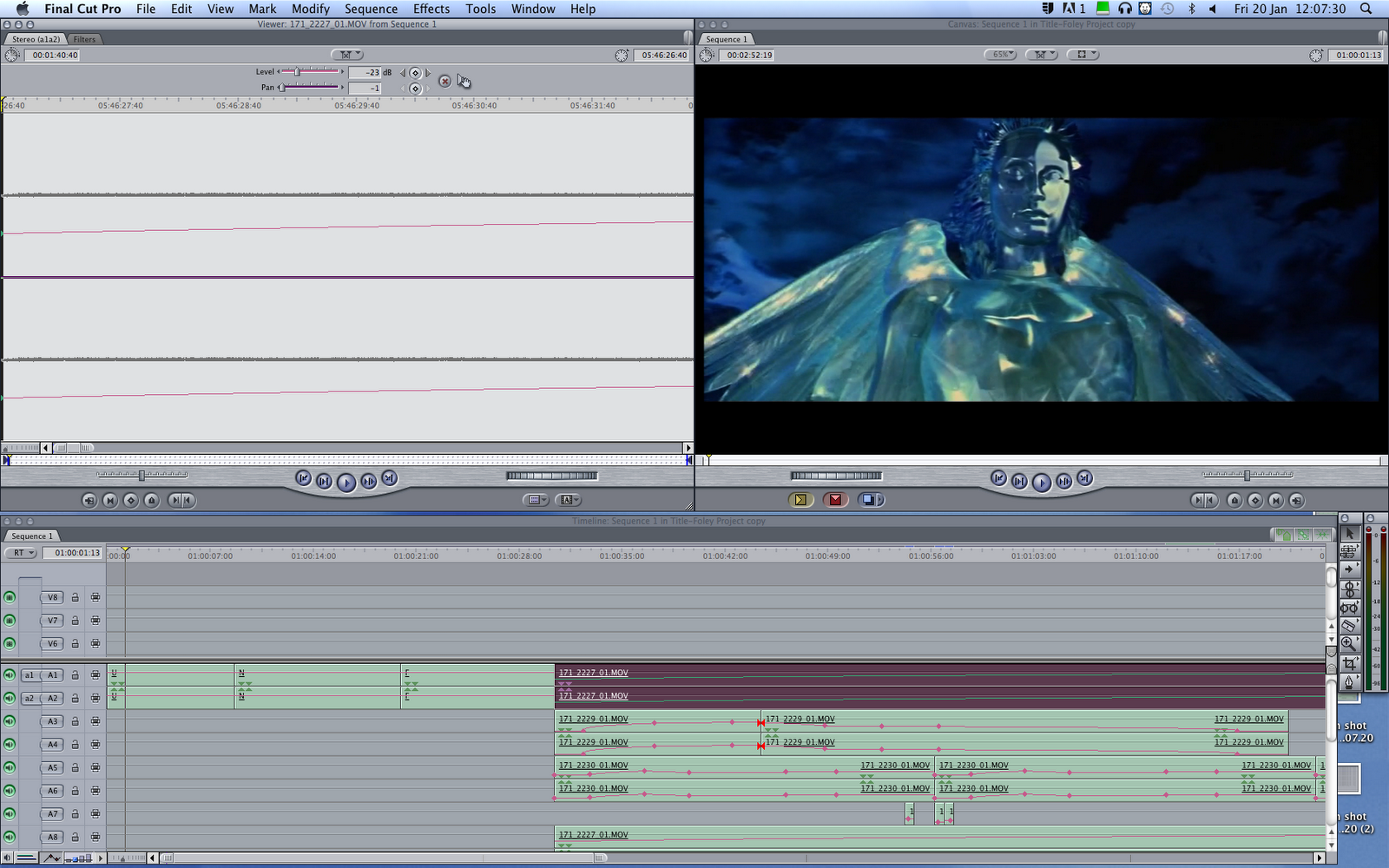Toggle visibility of video track V6
This screenshot has width=1389, height=868.
(x=10, y=643)
